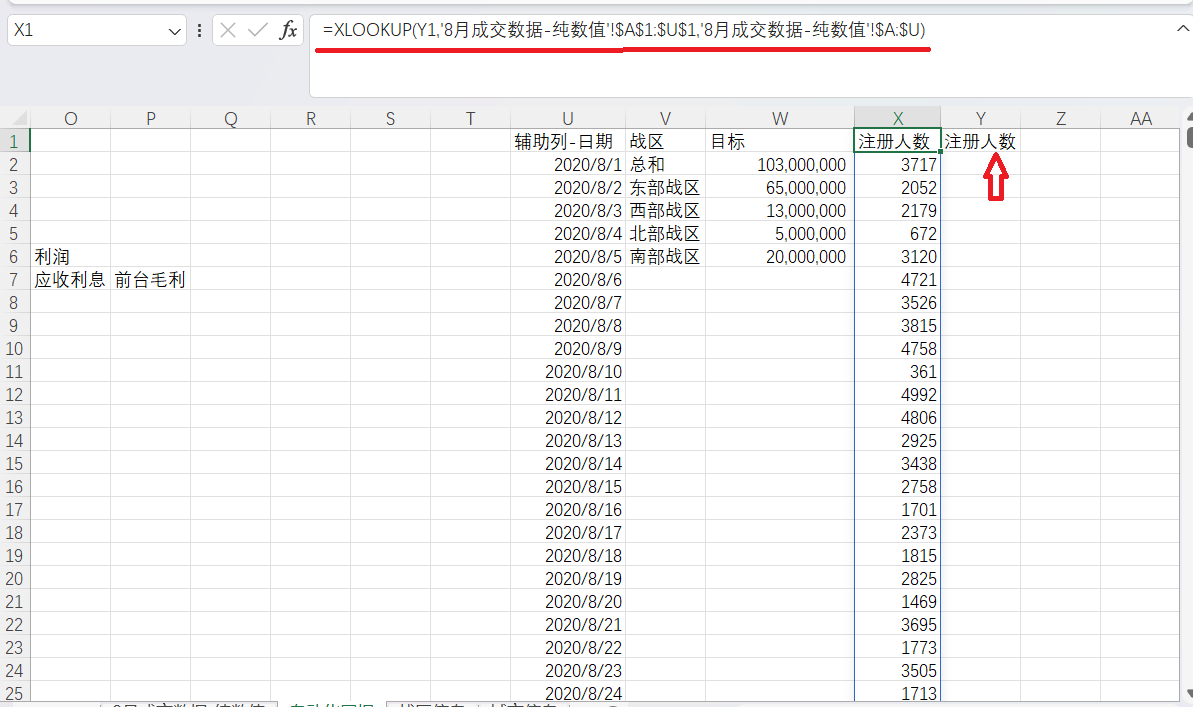Select the row 15 header
The width and height of the screenshot is (1193, 707).
[15, 463]
